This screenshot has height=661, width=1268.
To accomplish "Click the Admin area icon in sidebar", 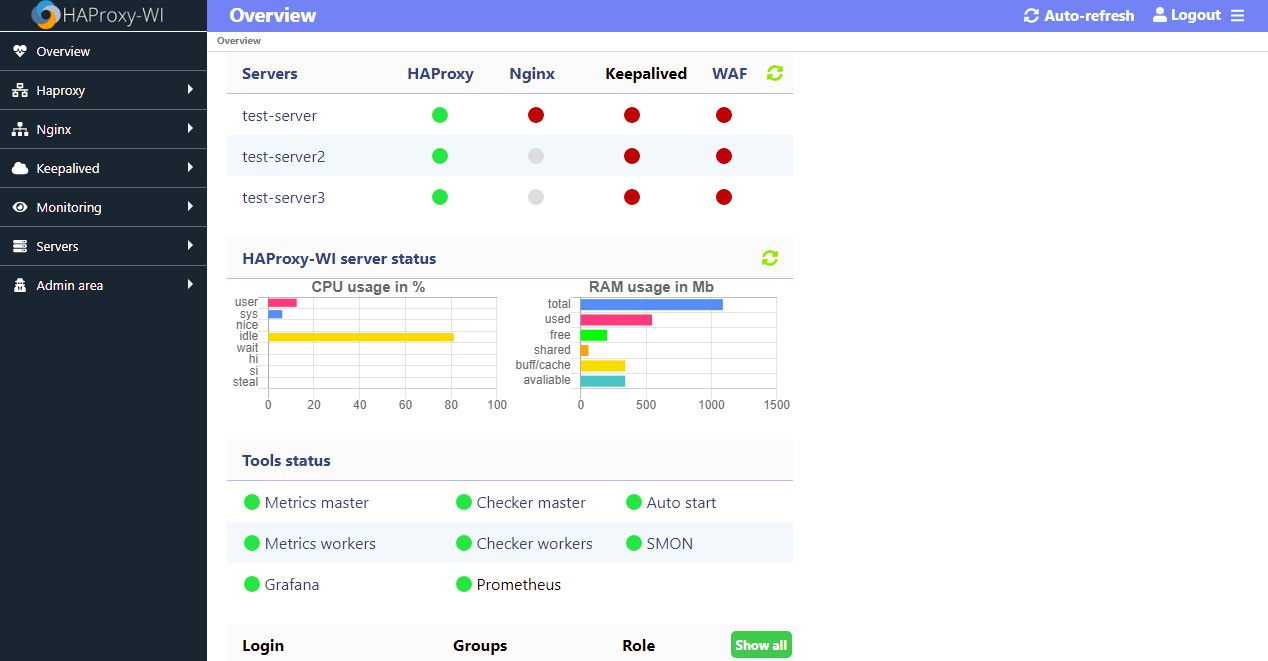I will tap(20, 285).
